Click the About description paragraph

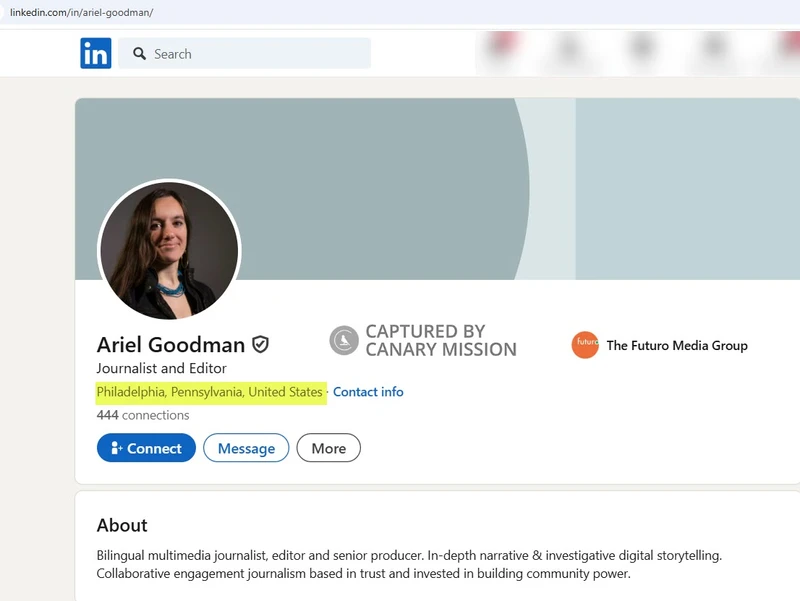(409, 564)
